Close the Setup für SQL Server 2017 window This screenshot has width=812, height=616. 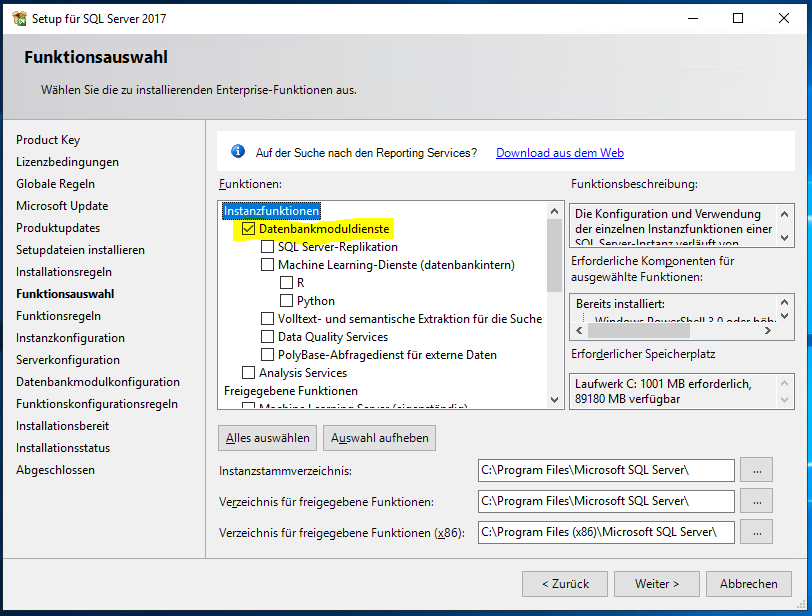tap(784, 19)
